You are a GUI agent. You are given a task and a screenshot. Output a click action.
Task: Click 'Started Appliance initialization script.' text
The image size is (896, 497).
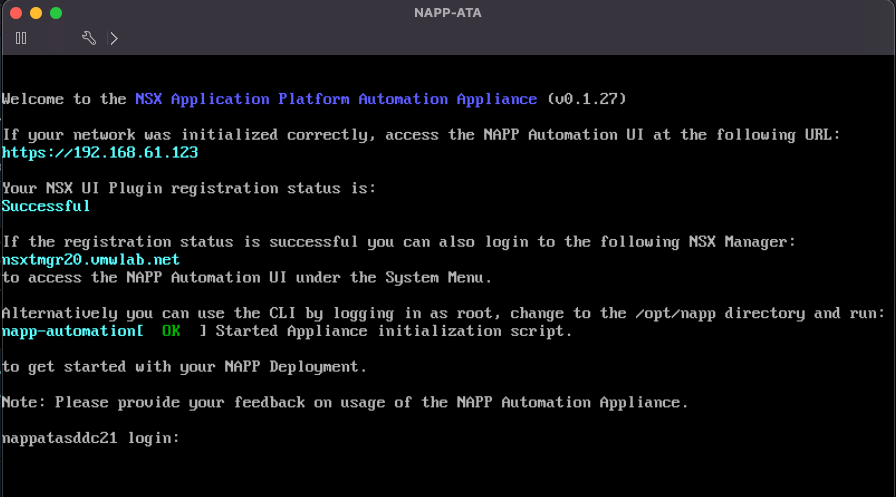[x=394, y=331]
